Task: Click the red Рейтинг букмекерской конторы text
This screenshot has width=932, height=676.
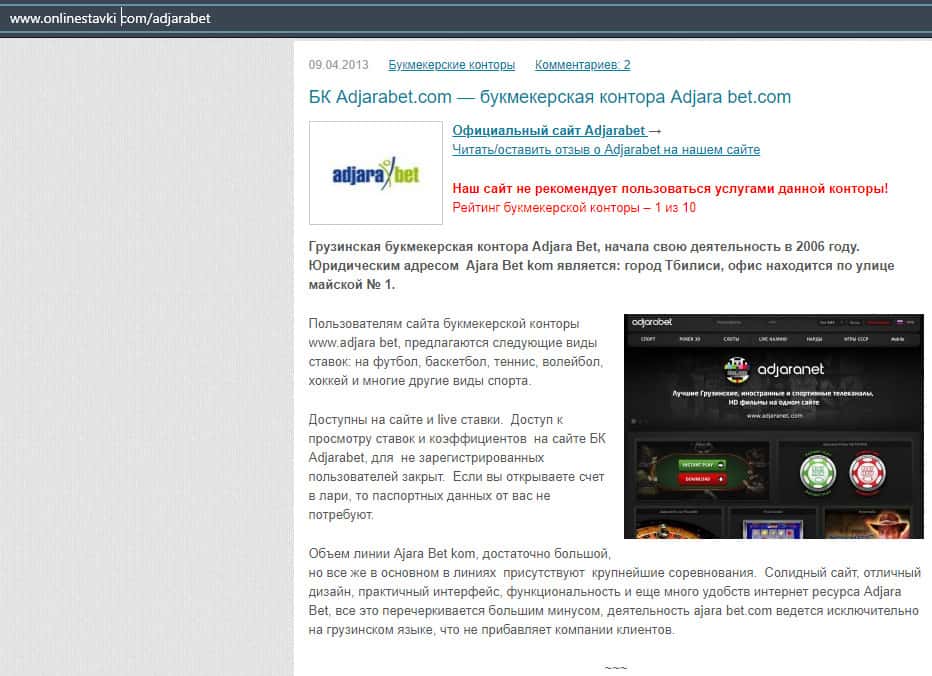Action: point(573,207)
